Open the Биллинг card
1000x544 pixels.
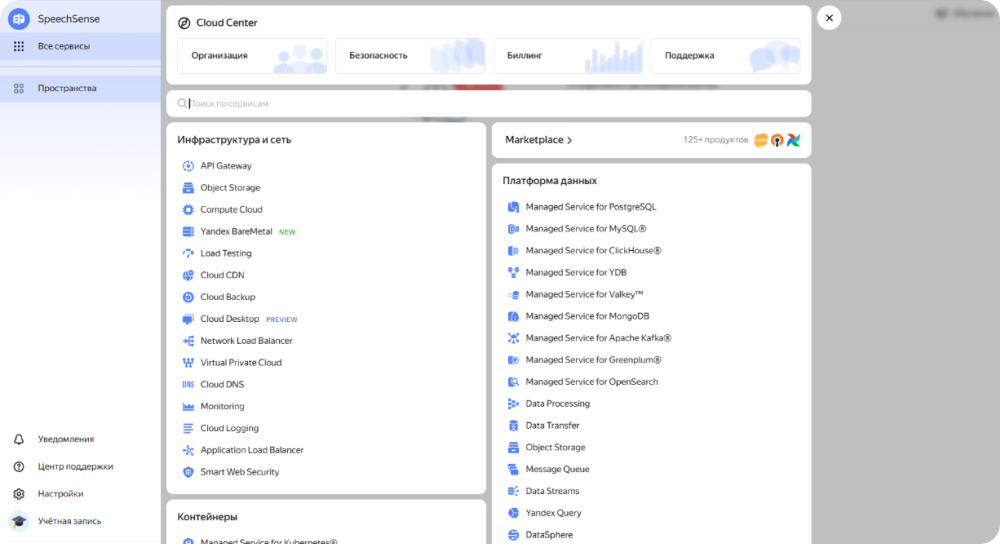pos(568,55)
